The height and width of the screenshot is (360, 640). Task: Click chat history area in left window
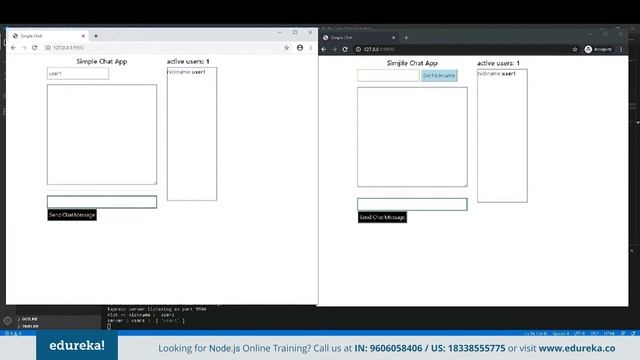(102, 135)
